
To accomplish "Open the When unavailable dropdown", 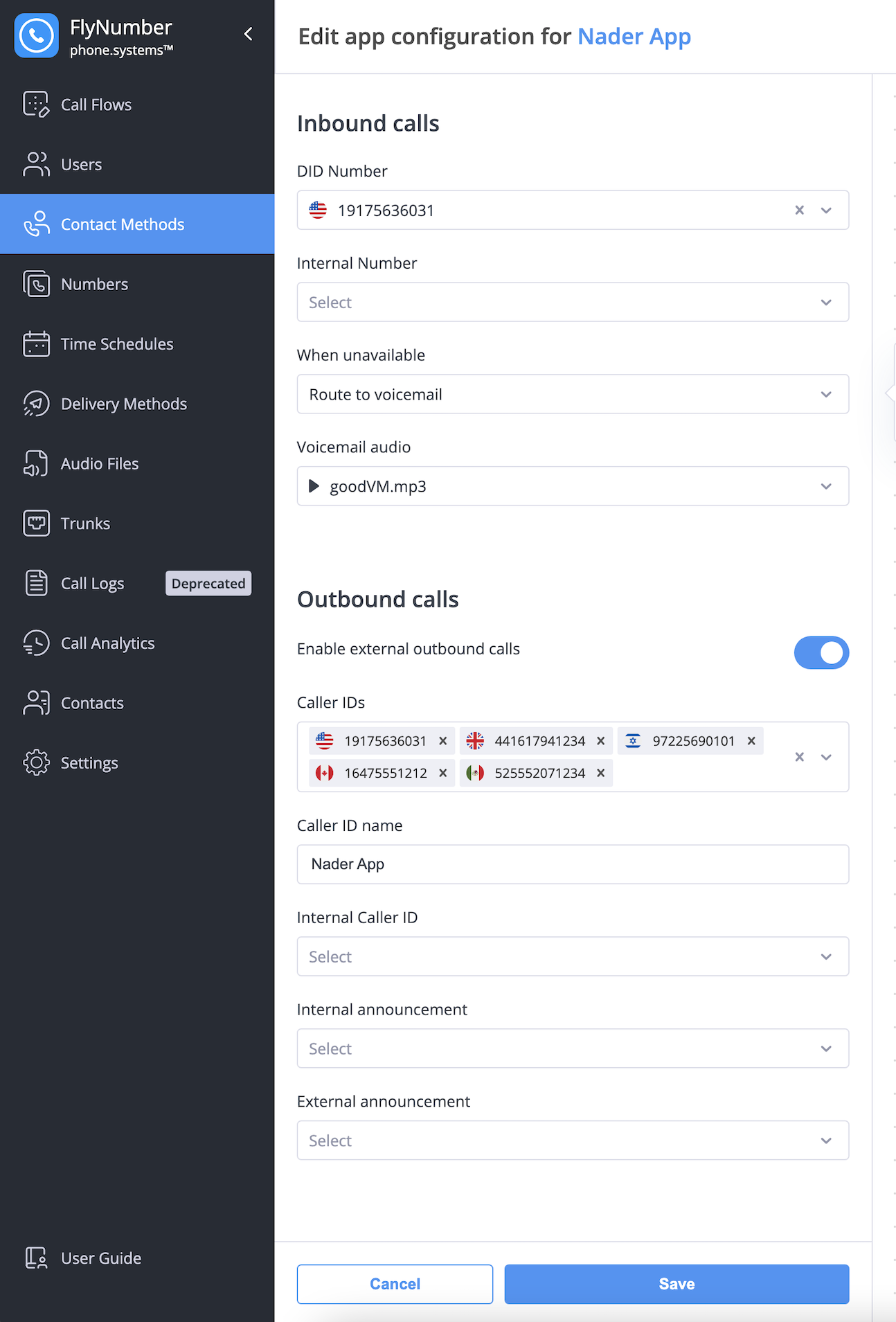I will 573,394.
